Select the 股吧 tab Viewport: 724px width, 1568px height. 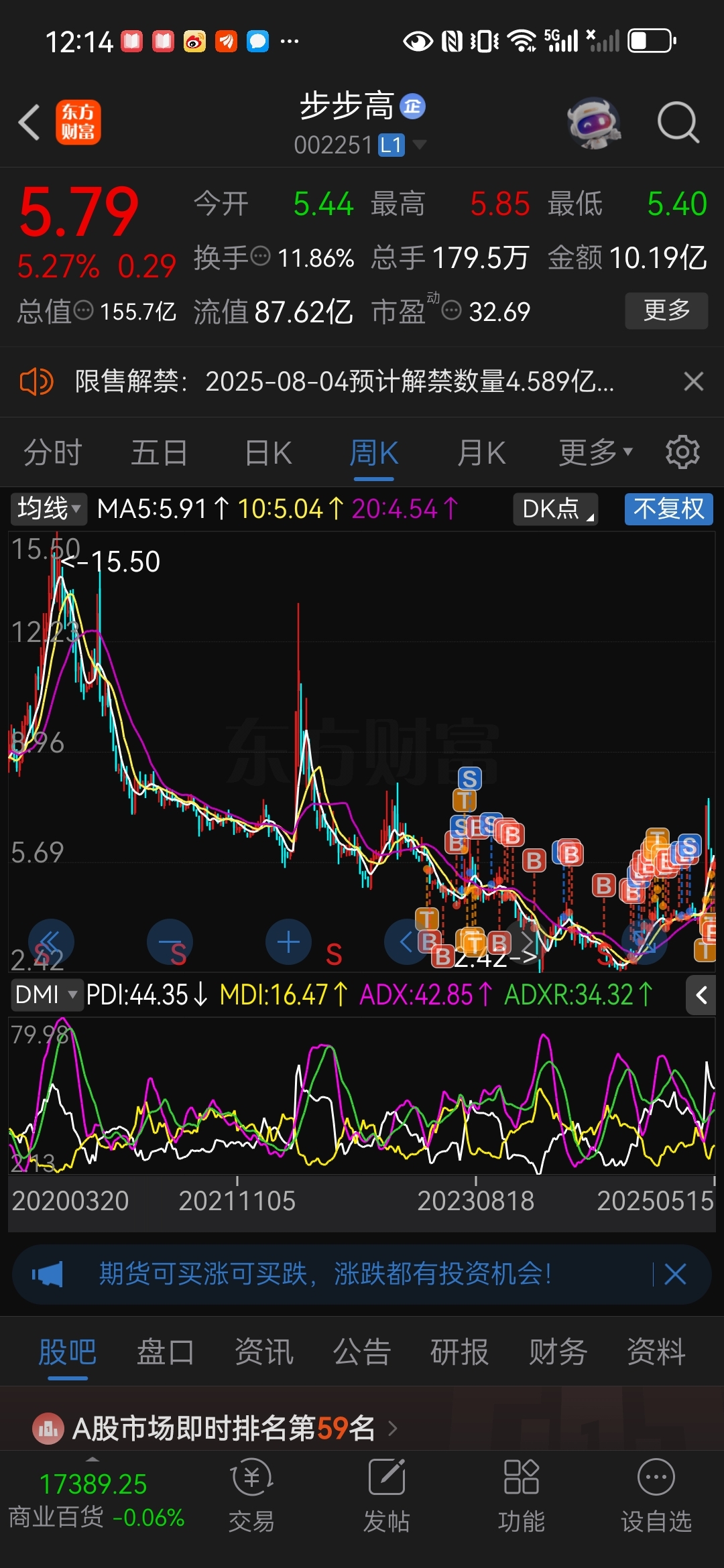pos(68,1352)
